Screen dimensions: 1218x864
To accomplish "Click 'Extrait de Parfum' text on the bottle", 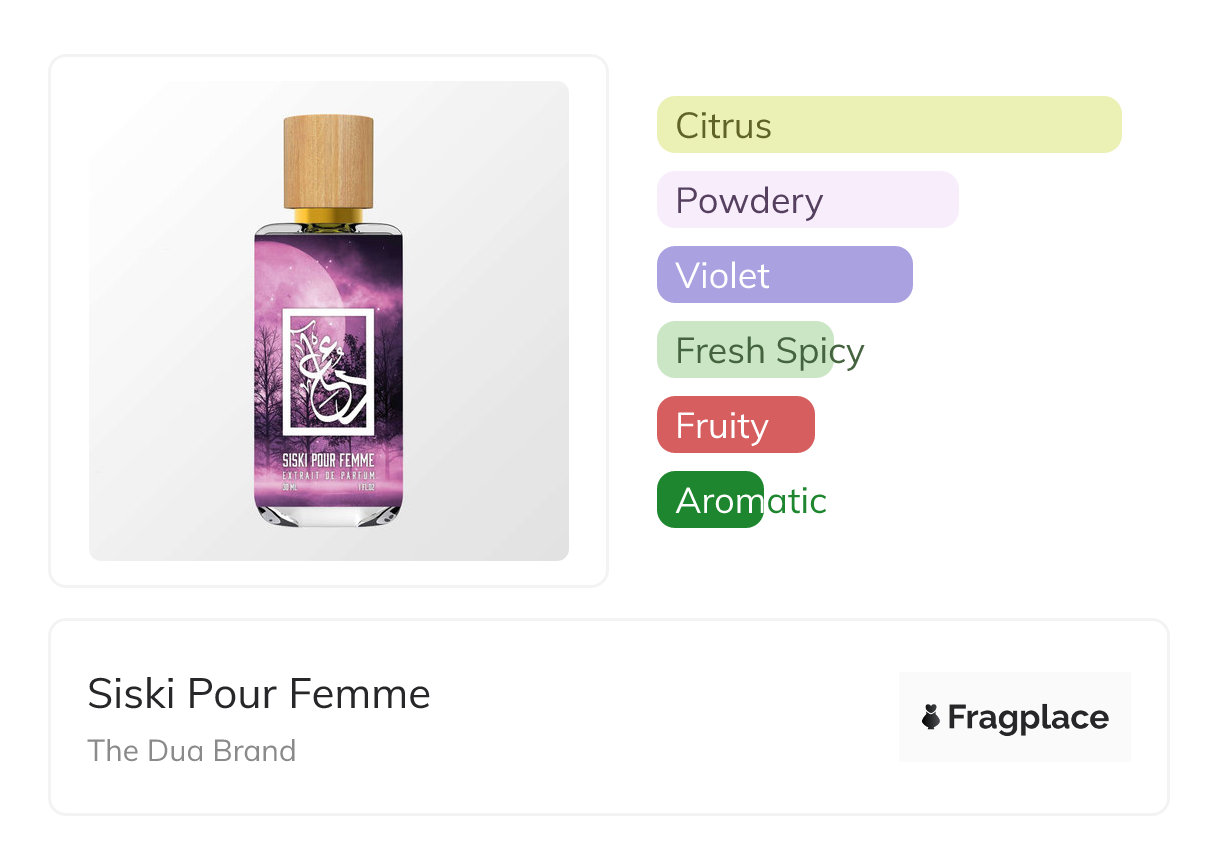I will (x=329, y=473).
